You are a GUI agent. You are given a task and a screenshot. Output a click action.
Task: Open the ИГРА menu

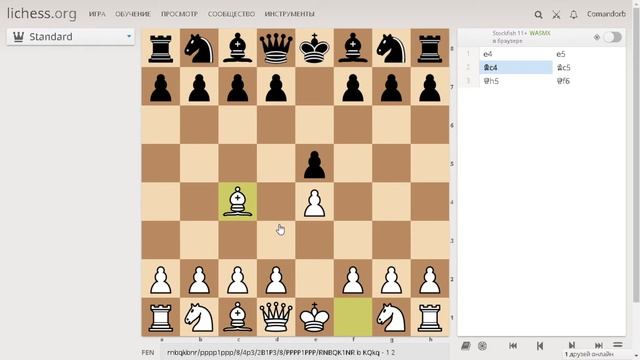(97, 14)
